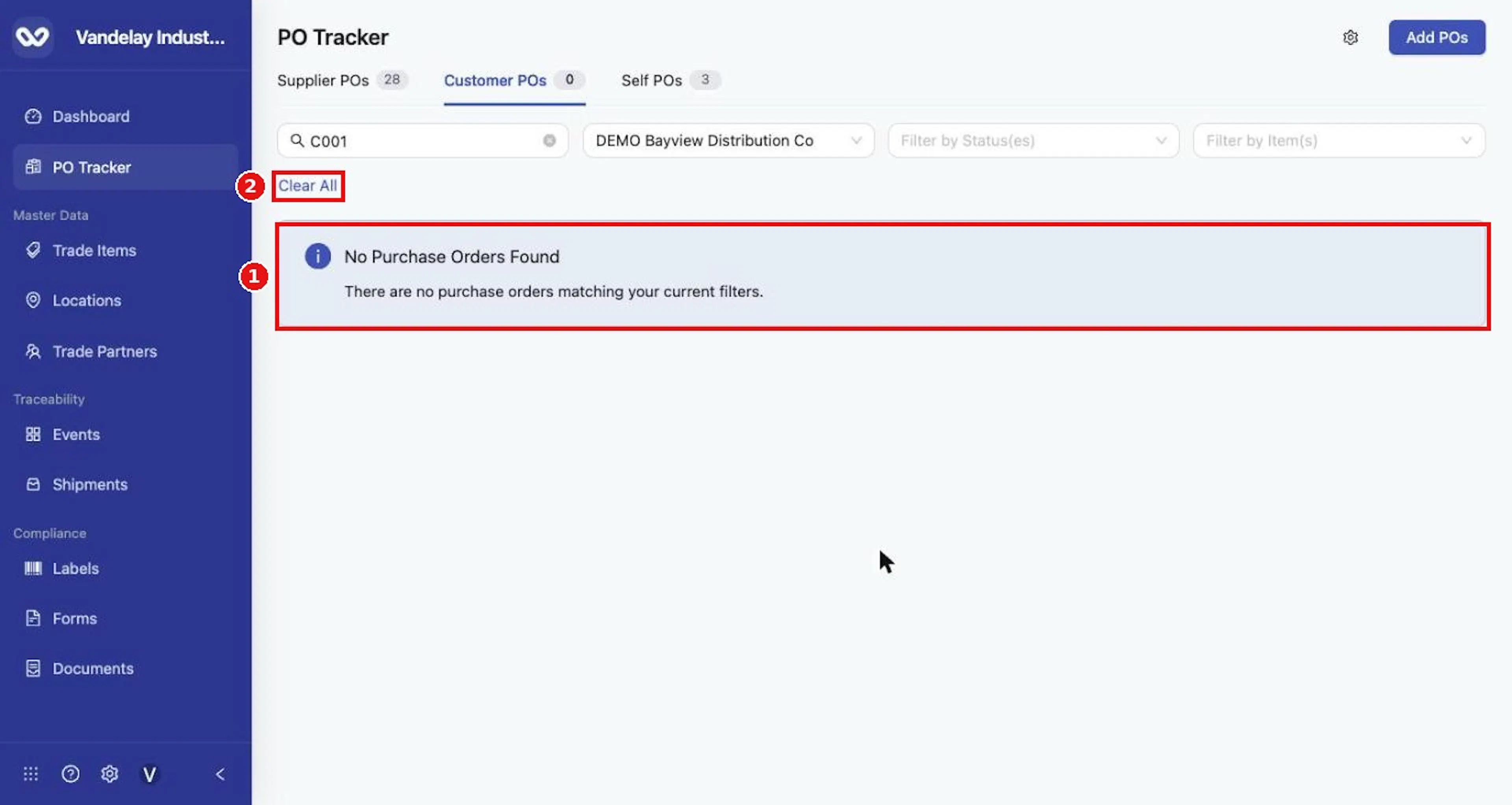Click the help question mark icon
This screenshot has width=1512, height=805.
click(x=70, y=774)
